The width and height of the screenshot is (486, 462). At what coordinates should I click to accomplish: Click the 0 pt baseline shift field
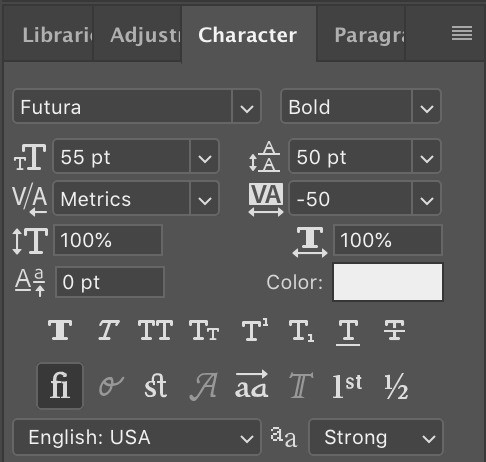point(110,282)
